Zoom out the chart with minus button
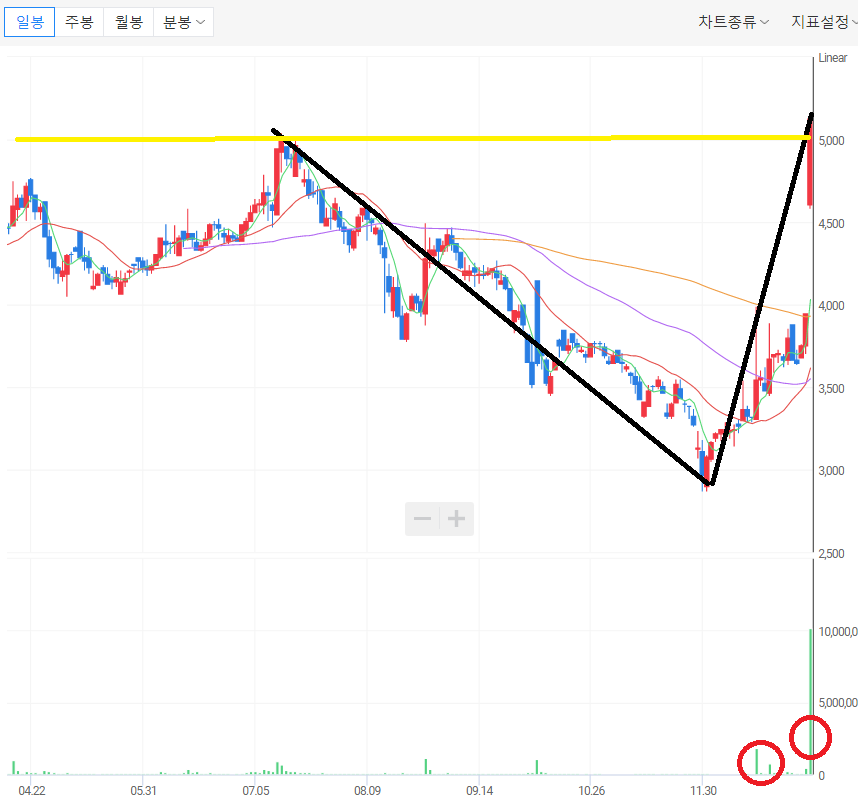The height and width of the screenshot is (801, 858). click(x=422, y=519)
